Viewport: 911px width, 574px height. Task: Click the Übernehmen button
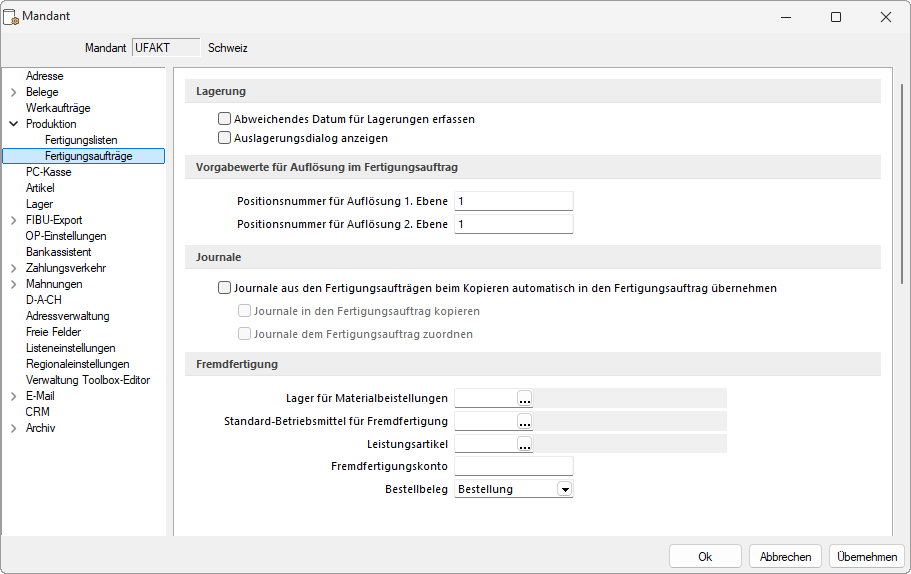[866, 556]
